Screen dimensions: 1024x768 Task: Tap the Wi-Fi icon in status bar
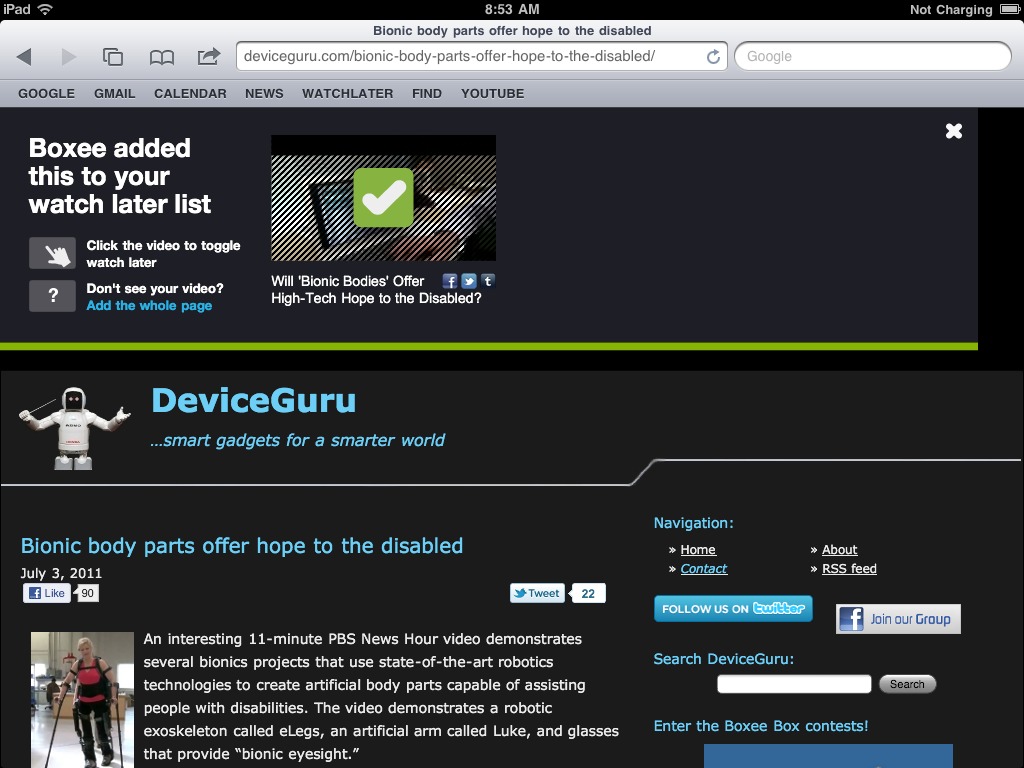pyautogui.click(x=45, y=9)
